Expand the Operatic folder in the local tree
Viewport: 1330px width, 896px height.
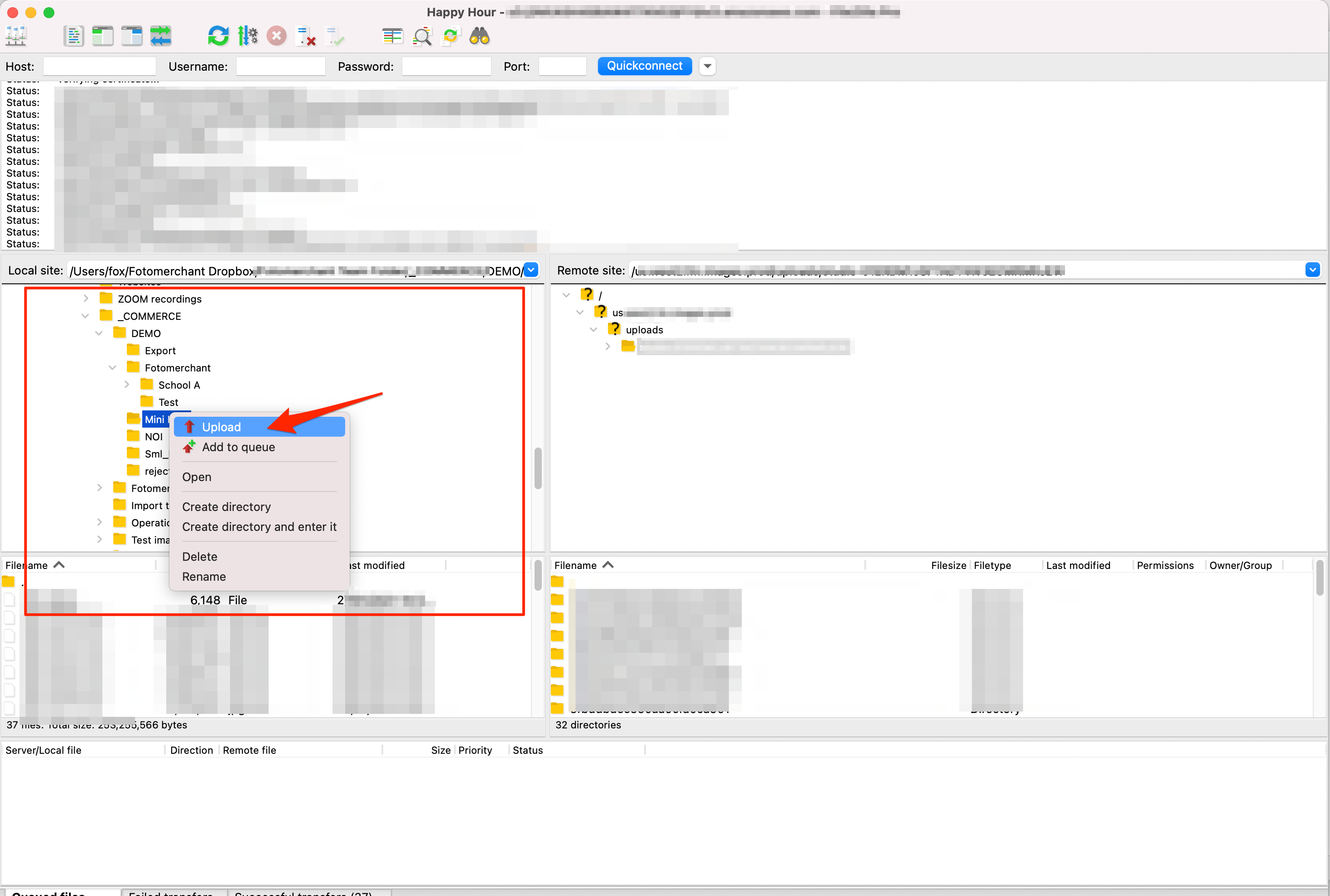pyautogui.click(x=99, y=522)
